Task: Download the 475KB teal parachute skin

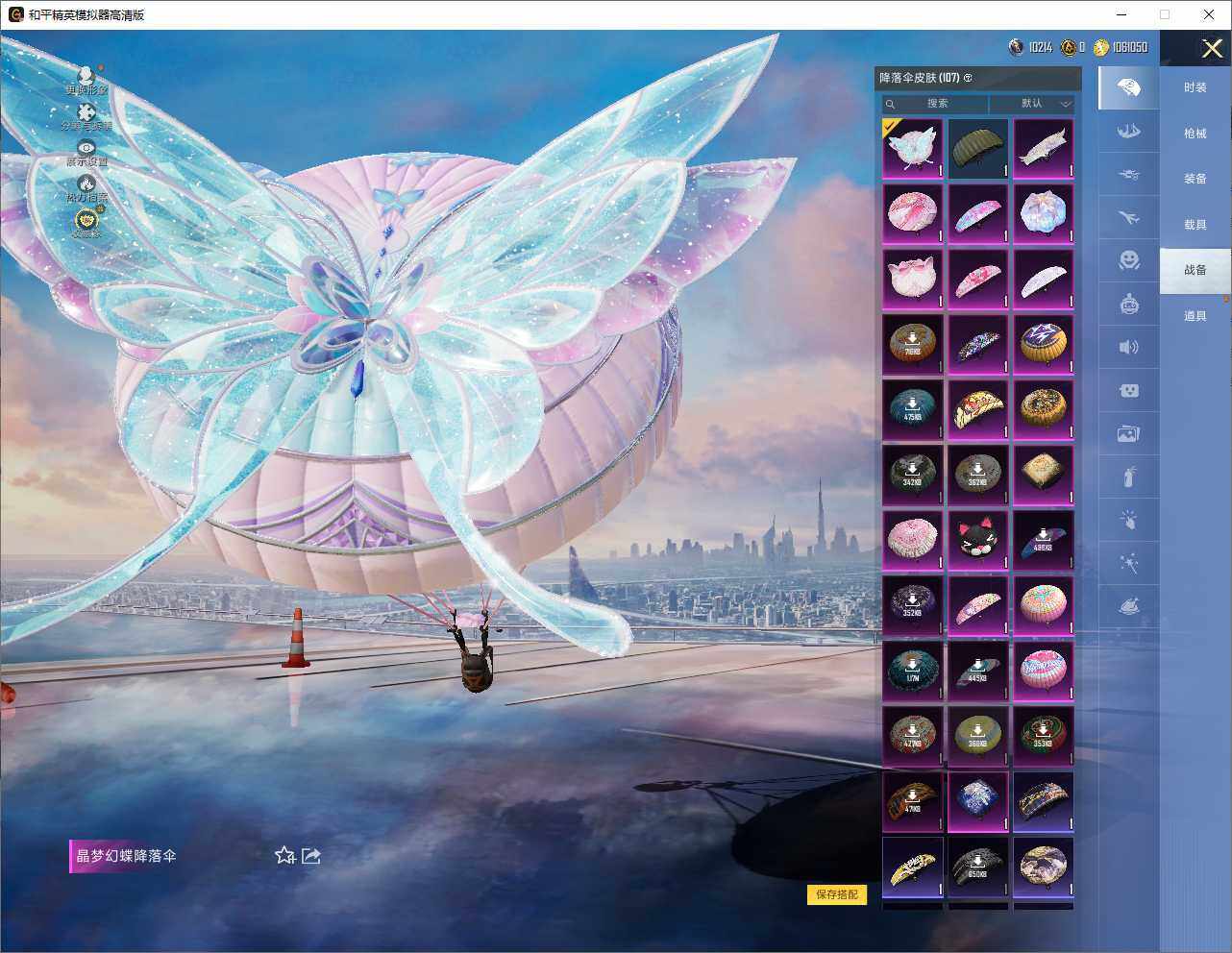Action: click(x=913, y=410)
